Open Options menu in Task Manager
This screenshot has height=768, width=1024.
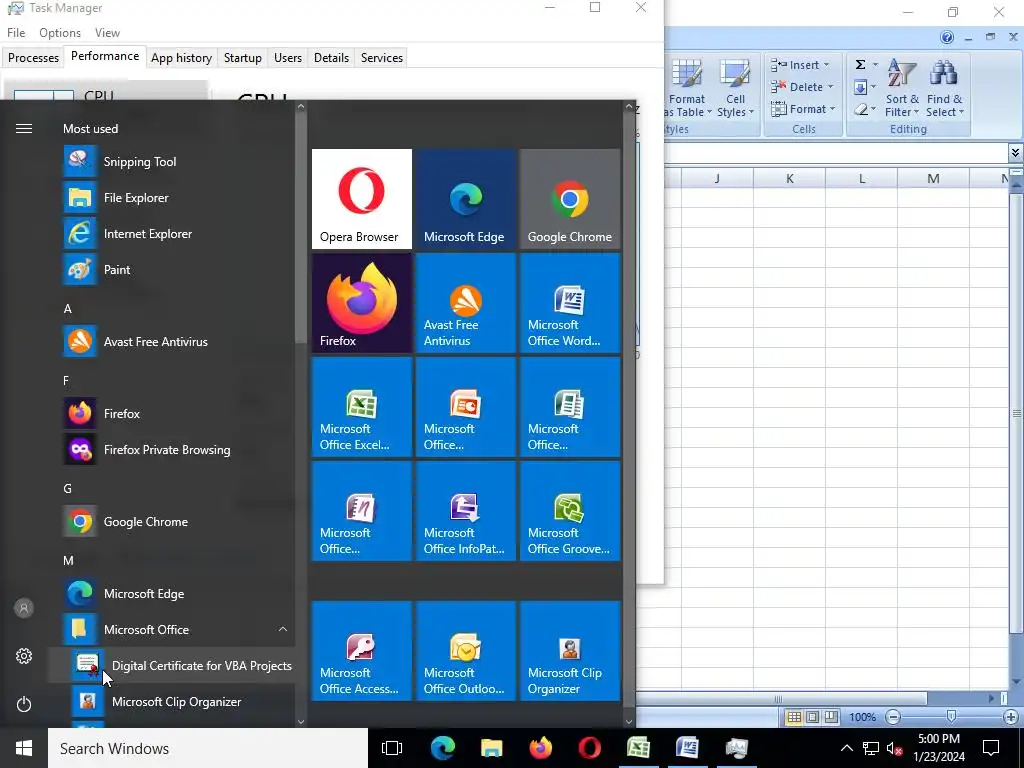pos(60,33)
